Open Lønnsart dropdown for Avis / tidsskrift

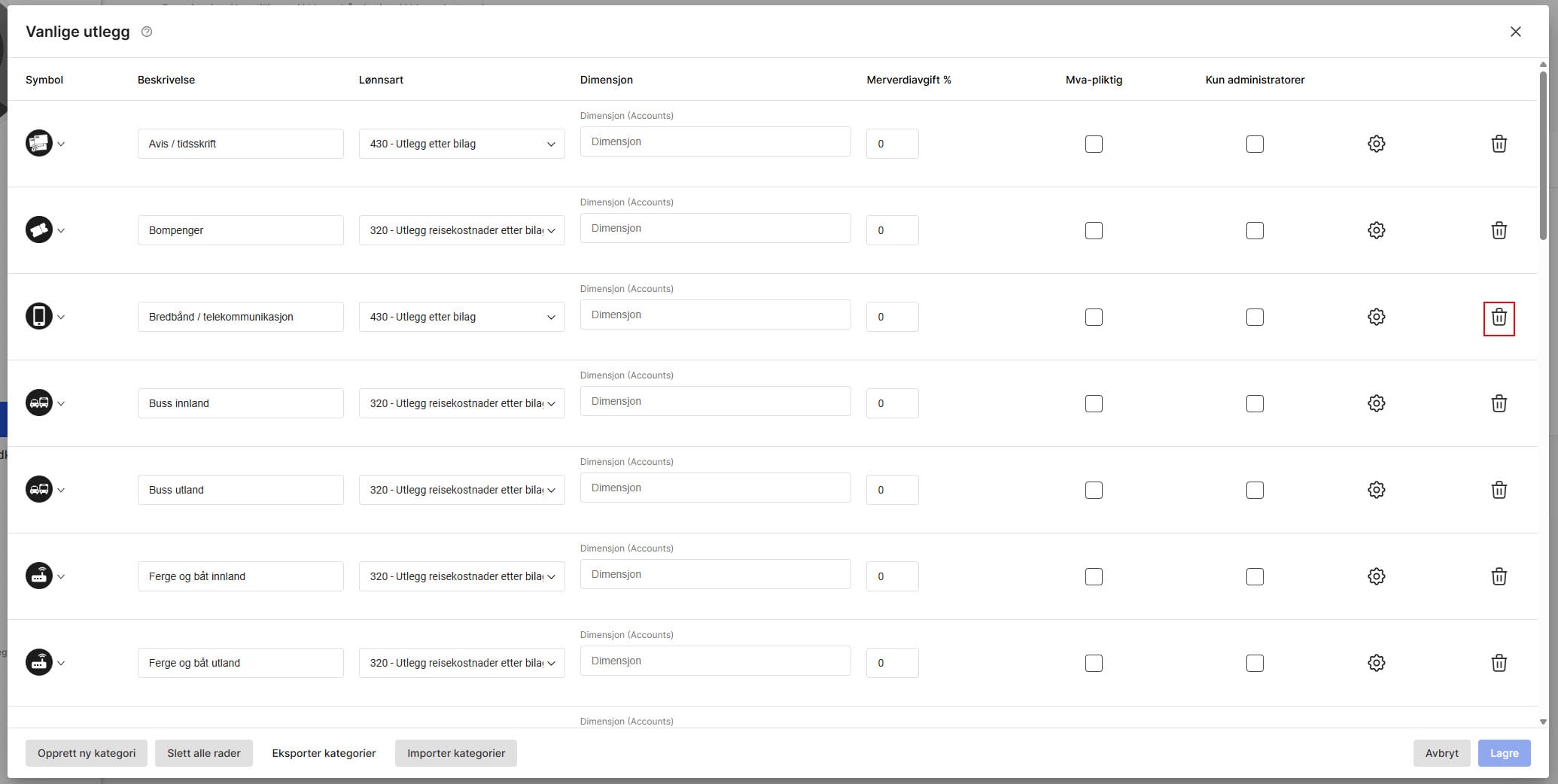tap(461, 144)
